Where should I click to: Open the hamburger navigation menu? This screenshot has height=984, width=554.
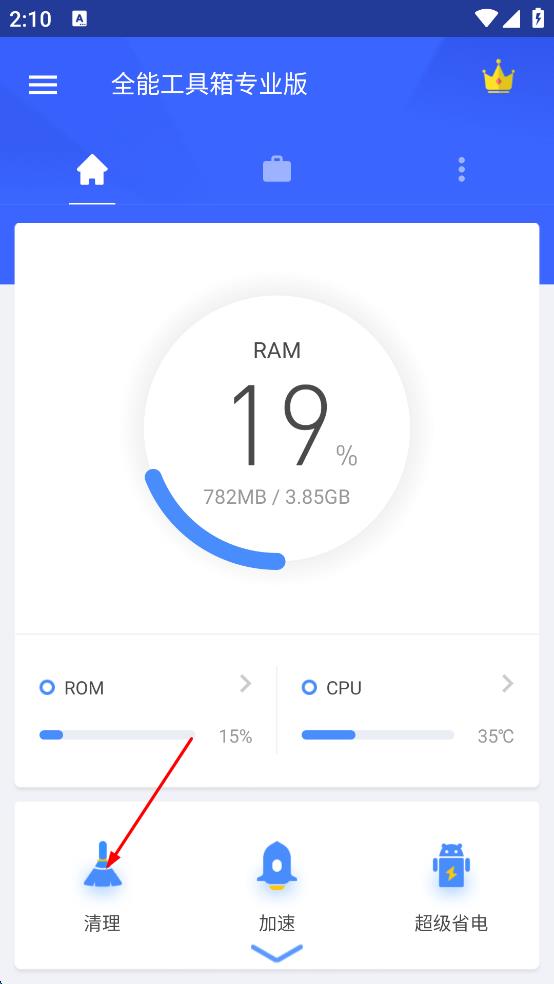(43, 85)
